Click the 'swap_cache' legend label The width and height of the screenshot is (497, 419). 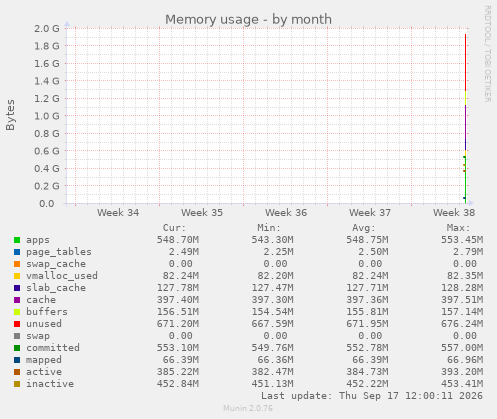(x=56, y=264)
